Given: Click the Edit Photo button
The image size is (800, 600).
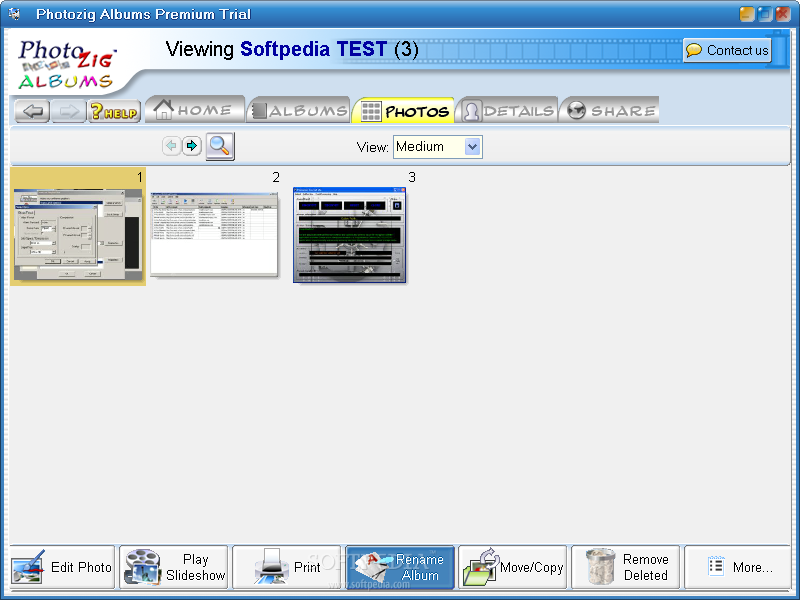Looking at the screenshot, I should (62, 567).
